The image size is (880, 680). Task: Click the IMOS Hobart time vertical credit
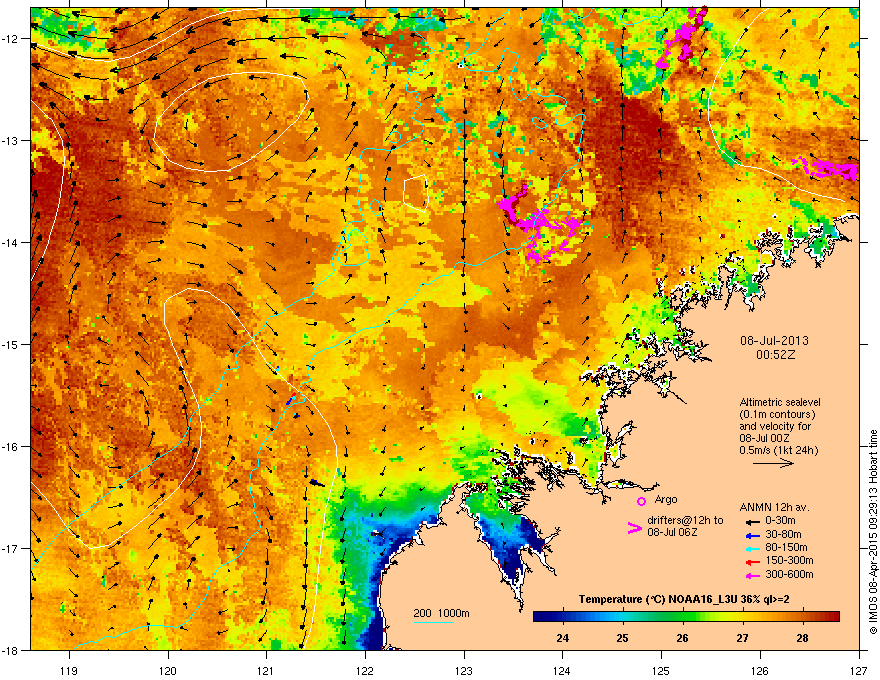coord(873,532)
